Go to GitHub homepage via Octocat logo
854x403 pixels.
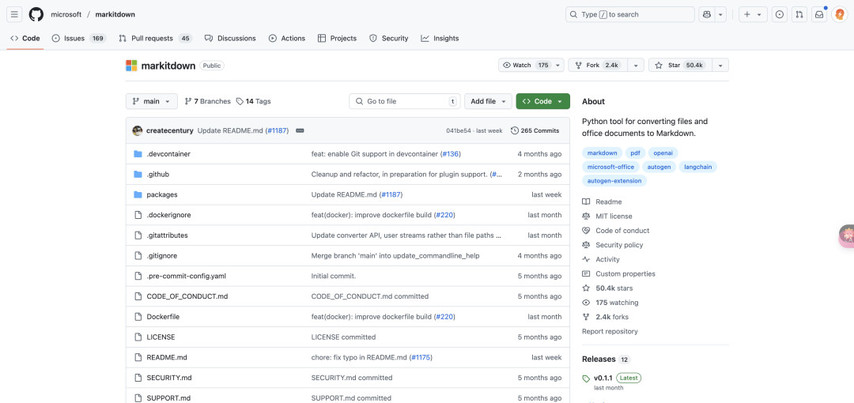coord(36,15)
